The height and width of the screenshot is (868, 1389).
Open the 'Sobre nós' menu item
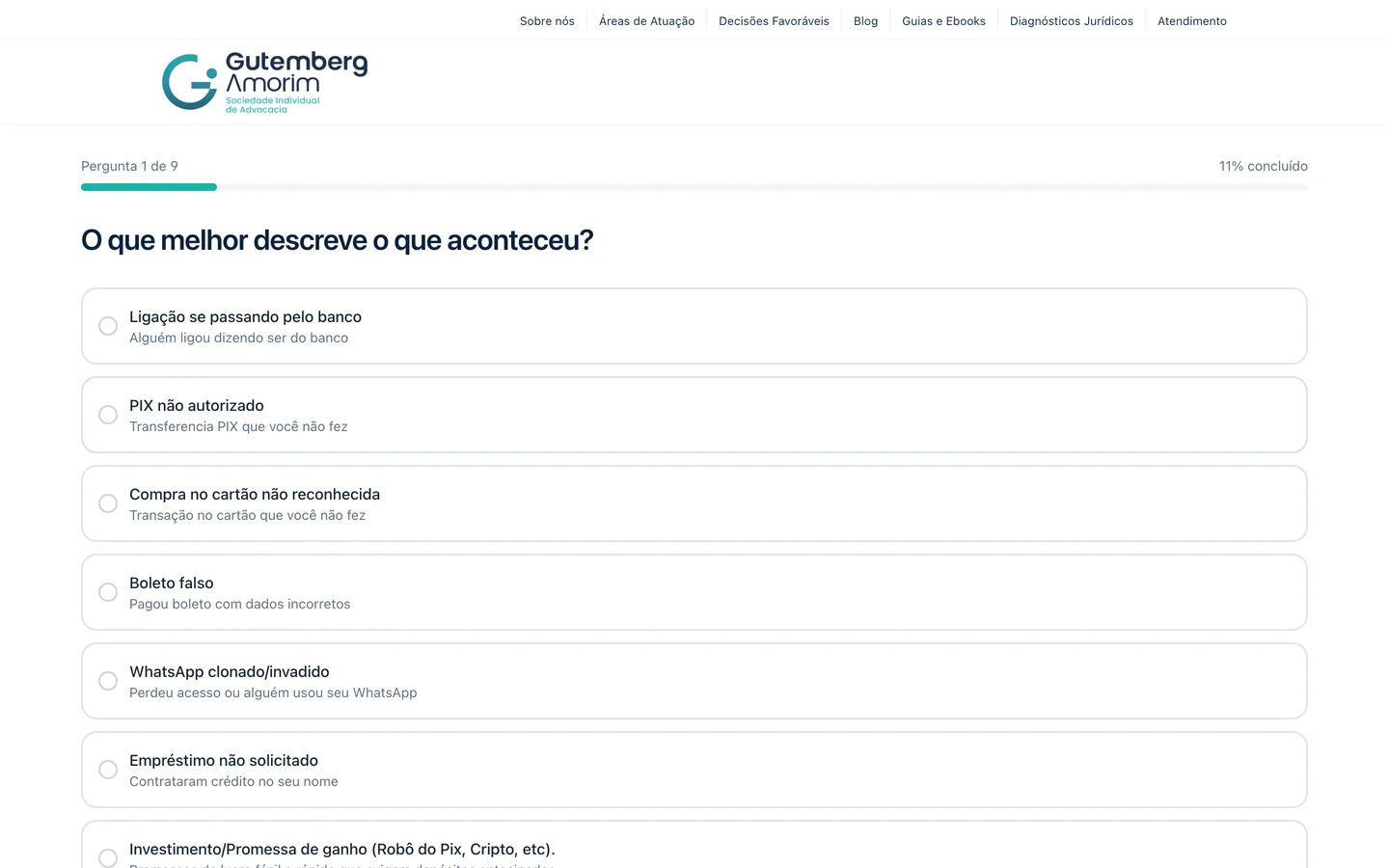click(547, 20)
